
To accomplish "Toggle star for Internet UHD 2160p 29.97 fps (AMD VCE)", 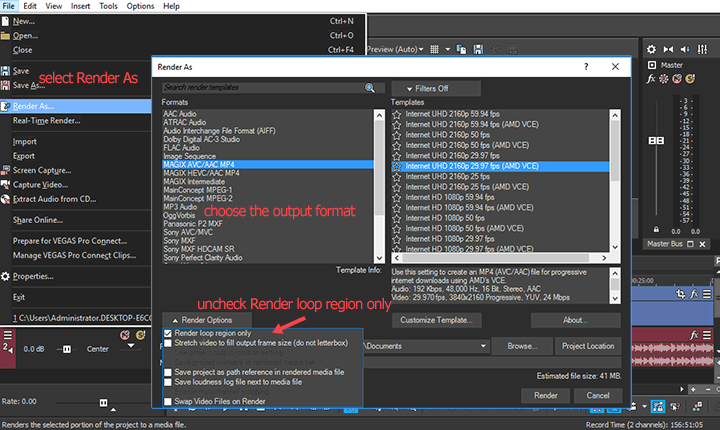I will point(397,166).
